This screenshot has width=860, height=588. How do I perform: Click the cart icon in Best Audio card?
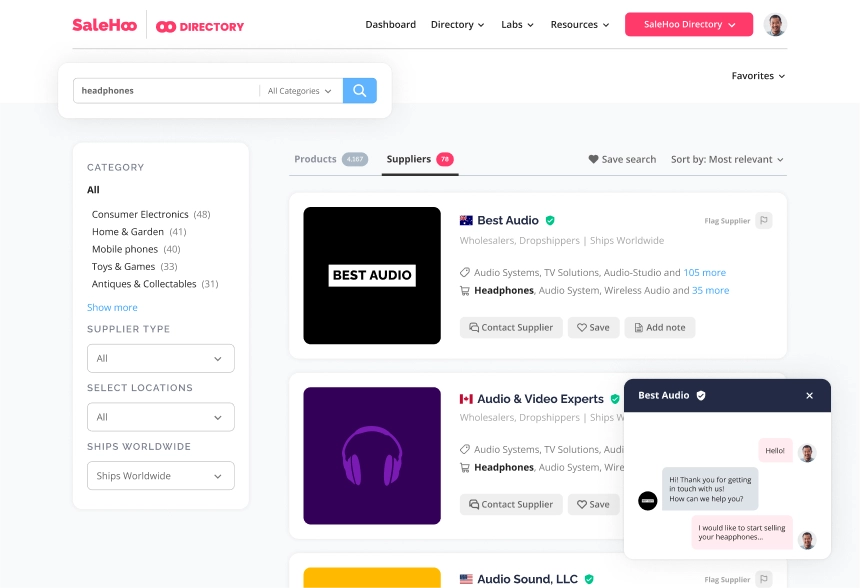coord(465,291)
